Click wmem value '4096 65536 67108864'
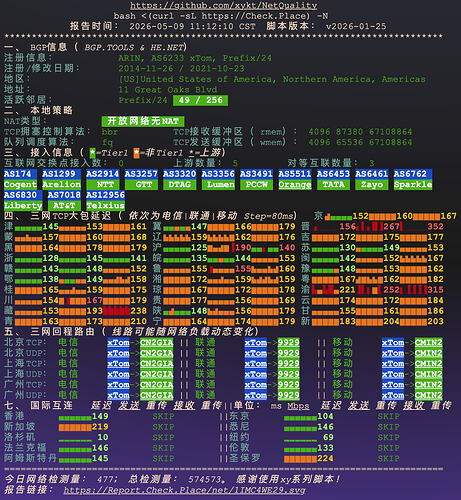The width and height of the screenshot is (461, 500). coord(360,142)
